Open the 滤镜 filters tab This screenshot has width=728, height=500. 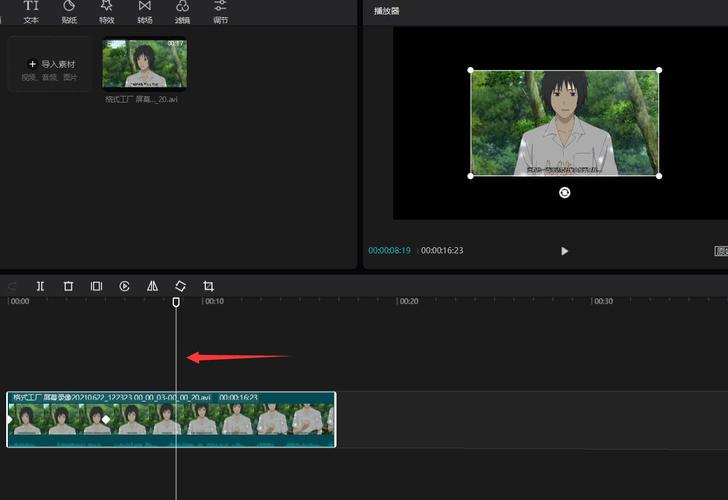(x=182, y=12)
